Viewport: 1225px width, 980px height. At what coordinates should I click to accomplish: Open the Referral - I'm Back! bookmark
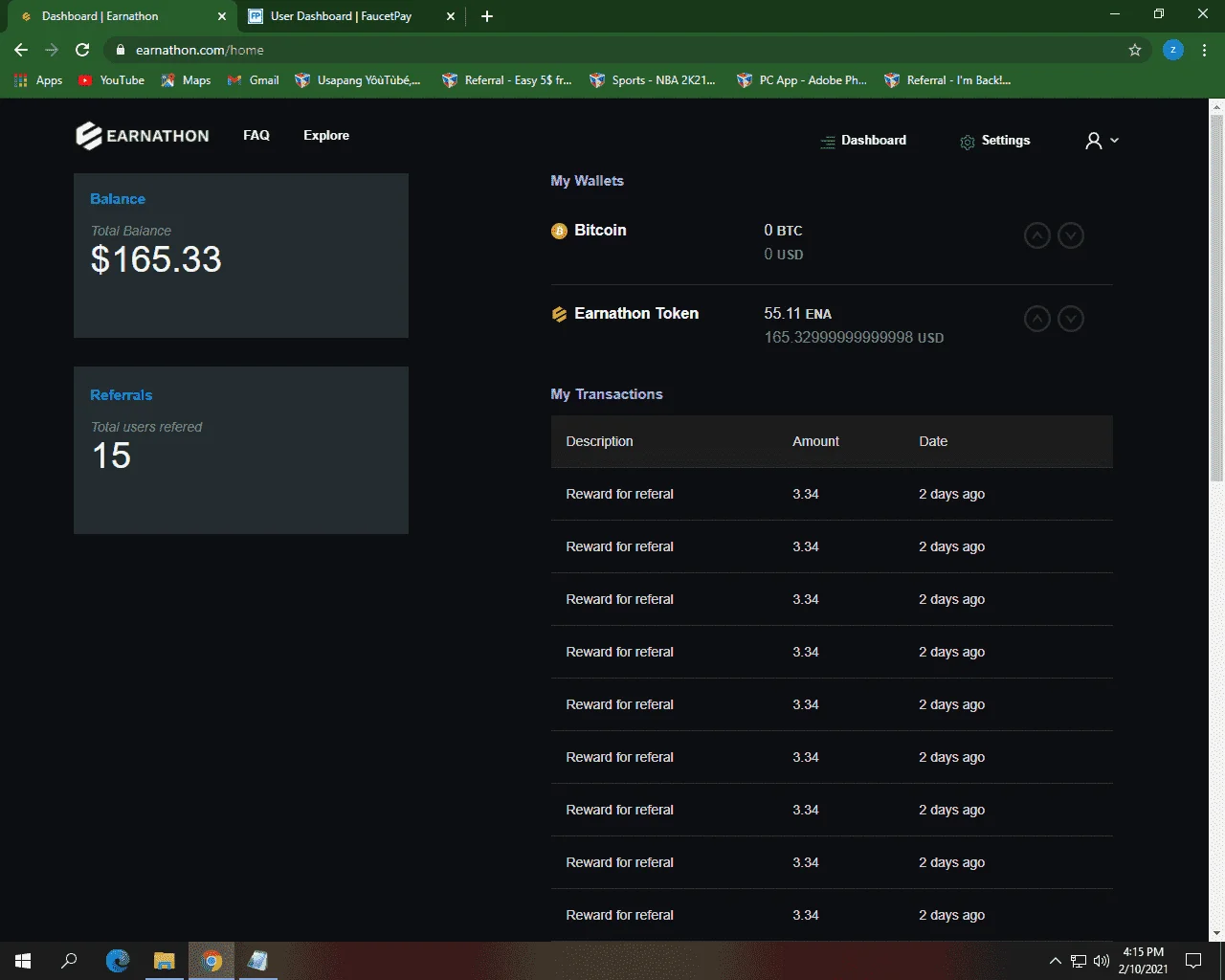(x=947, y=80)
